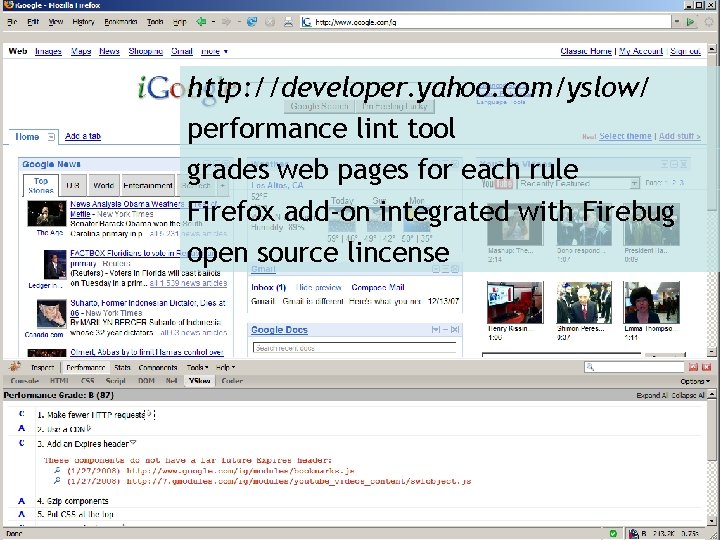Click the My Account link
Screen dimensions: 720x540
tap(641, 51)
